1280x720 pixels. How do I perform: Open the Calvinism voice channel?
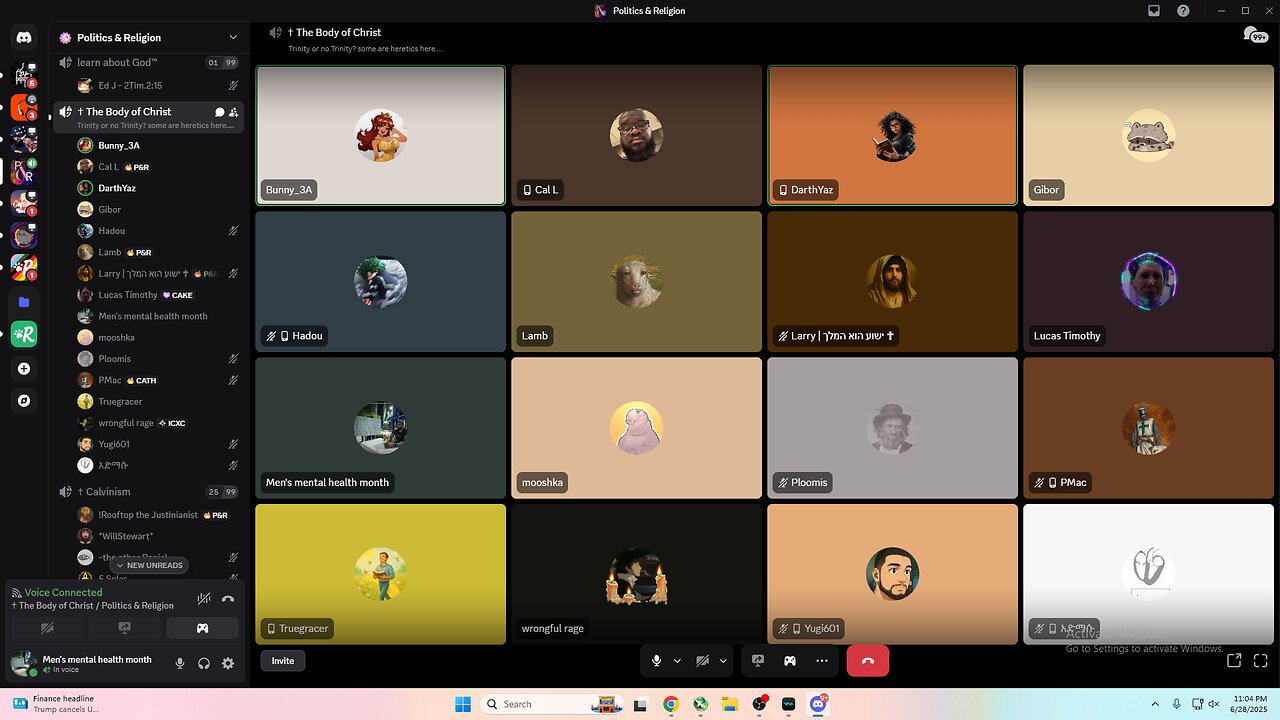pyautogui.click(x=149, y=492)
